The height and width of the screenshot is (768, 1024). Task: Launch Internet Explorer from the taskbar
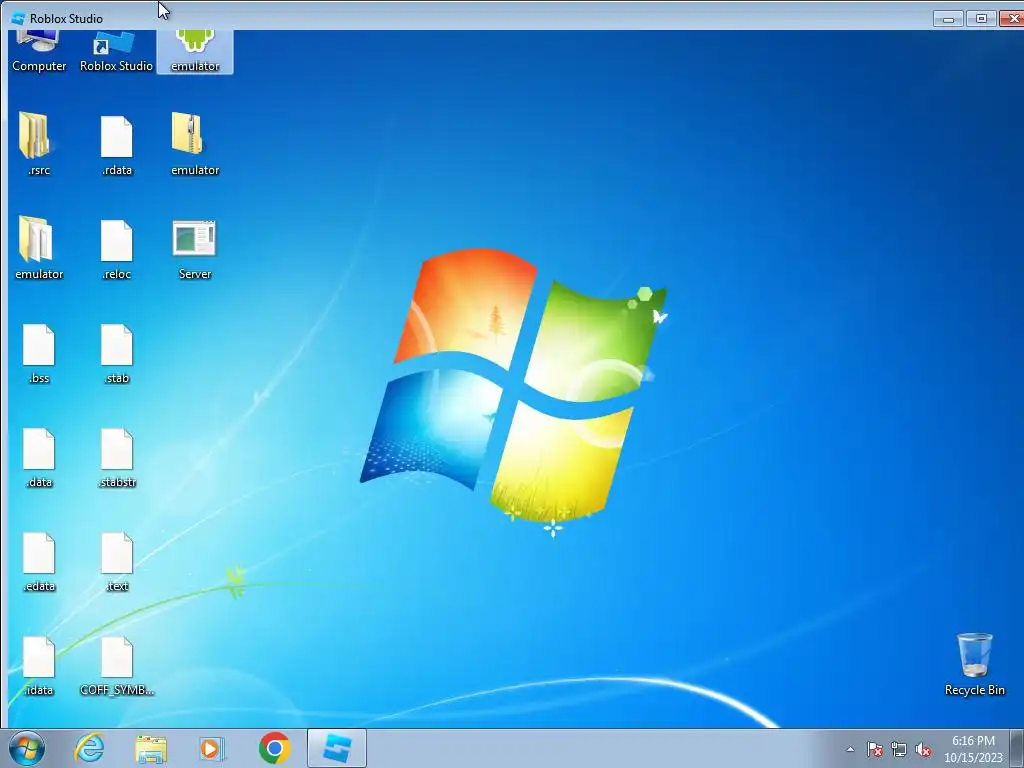(x=89, y=748)
